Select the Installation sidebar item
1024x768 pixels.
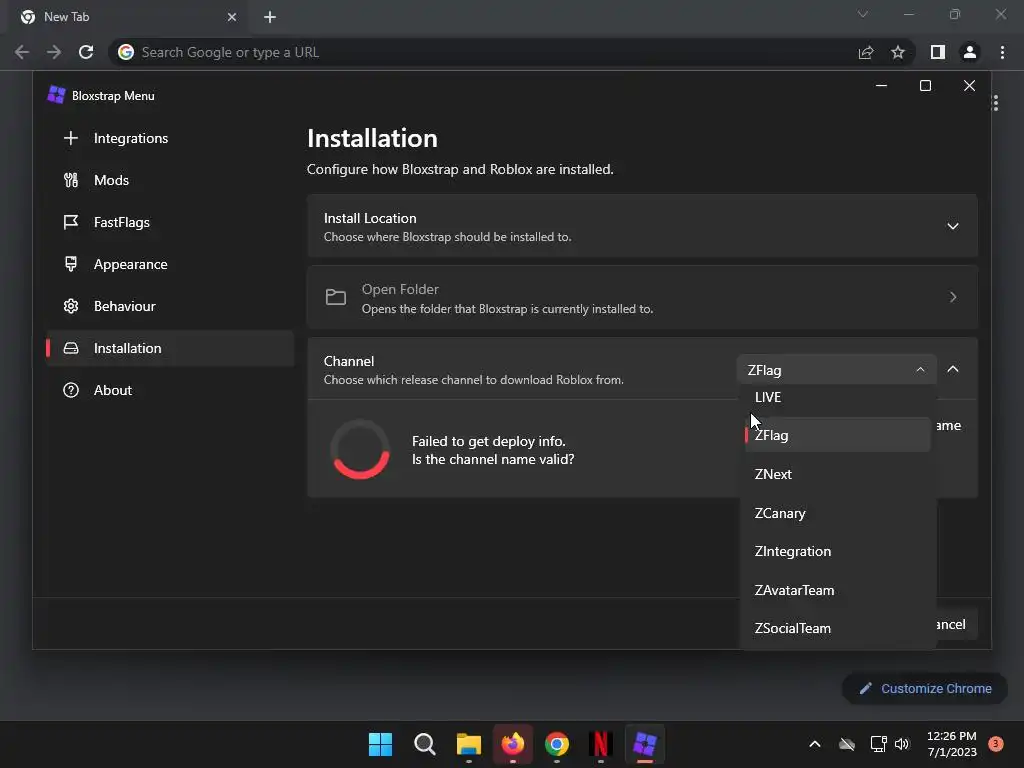tap(170, 348)
